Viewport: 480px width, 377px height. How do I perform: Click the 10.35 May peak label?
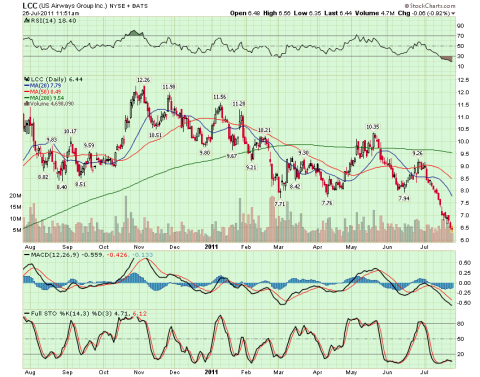[x=372, y=127]
